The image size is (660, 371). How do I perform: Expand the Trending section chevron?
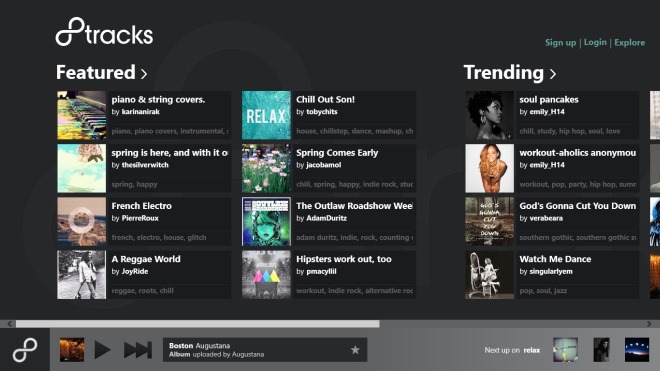(x=553, y=74)
